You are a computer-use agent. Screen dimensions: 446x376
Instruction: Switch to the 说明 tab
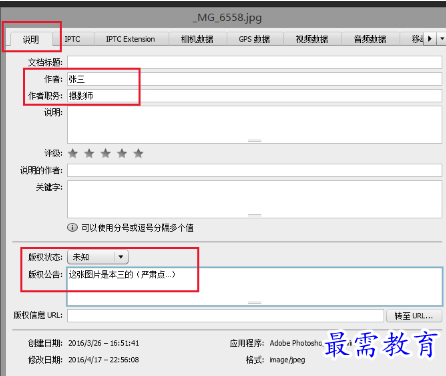[31, 40]
